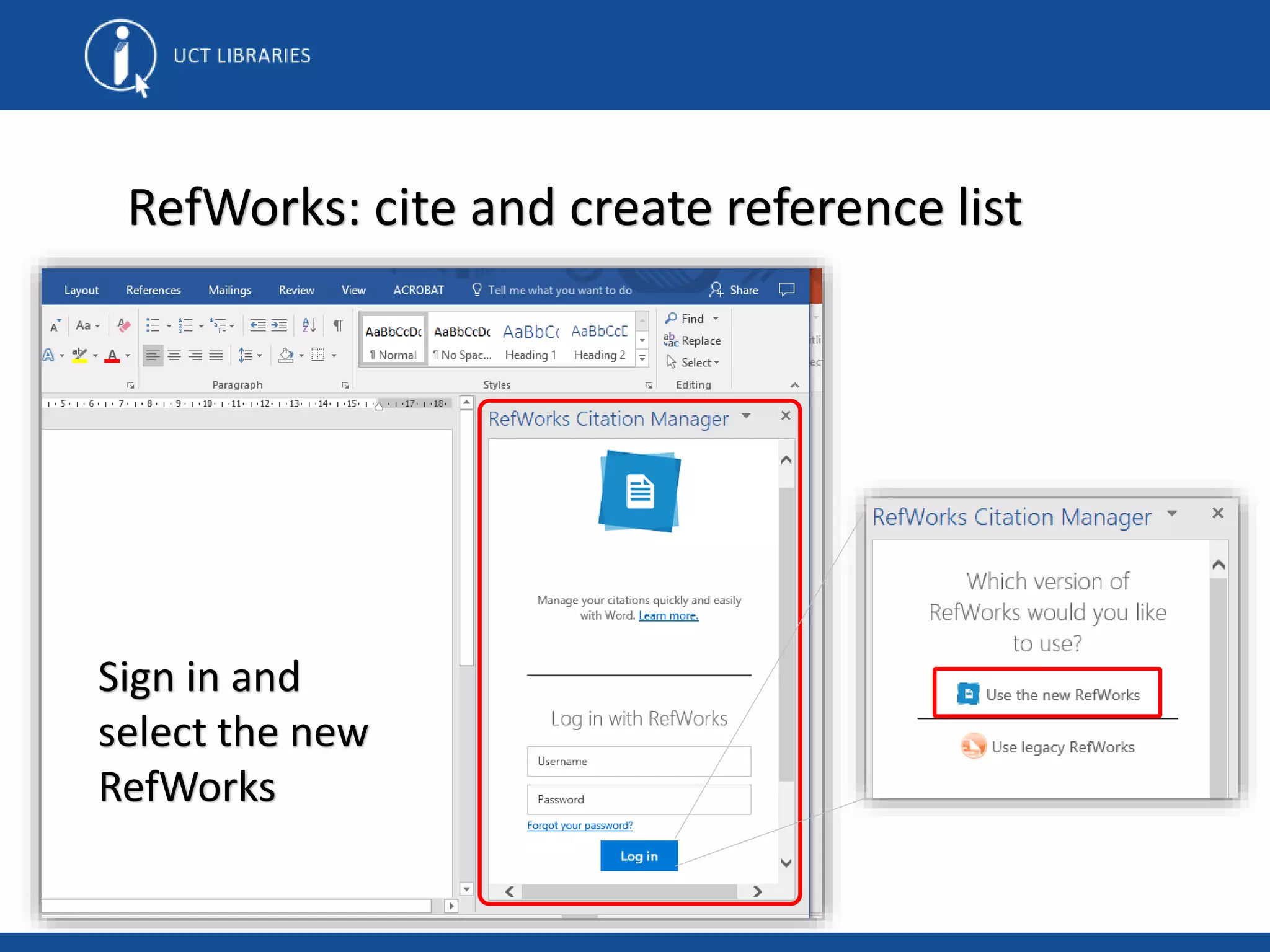Screen dimensions: 1270x952
Task: Click the Shading paint bucket icon
Action: click(286, 355)
